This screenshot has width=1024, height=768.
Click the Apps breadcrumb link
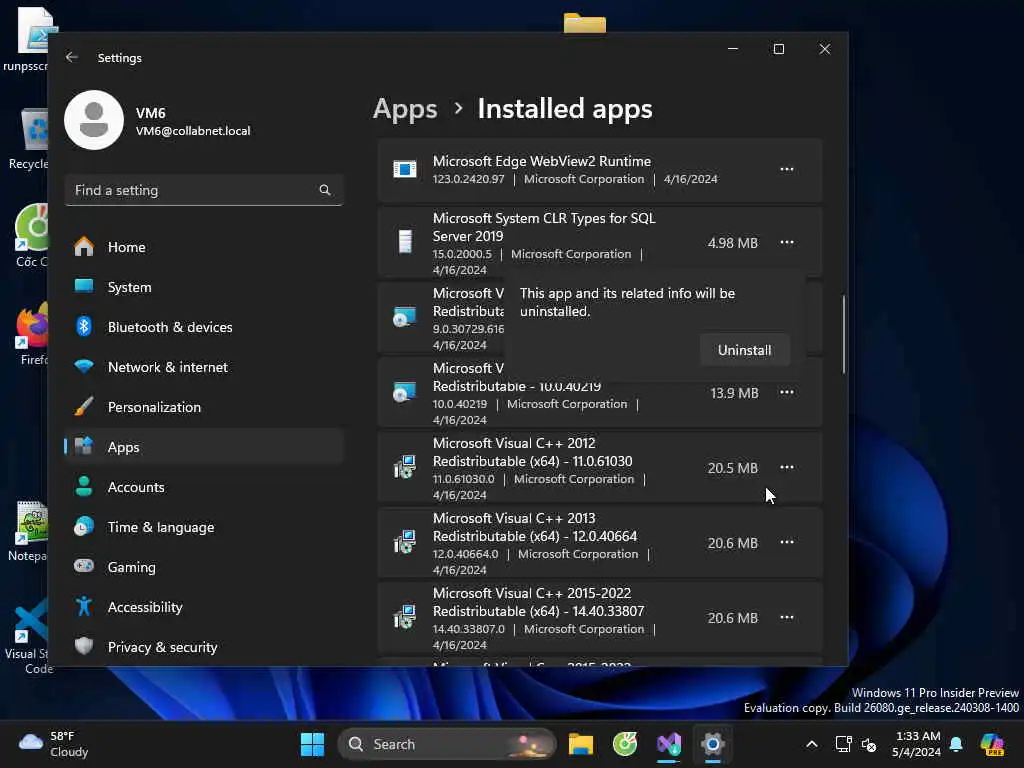click(x=405, y=109)
